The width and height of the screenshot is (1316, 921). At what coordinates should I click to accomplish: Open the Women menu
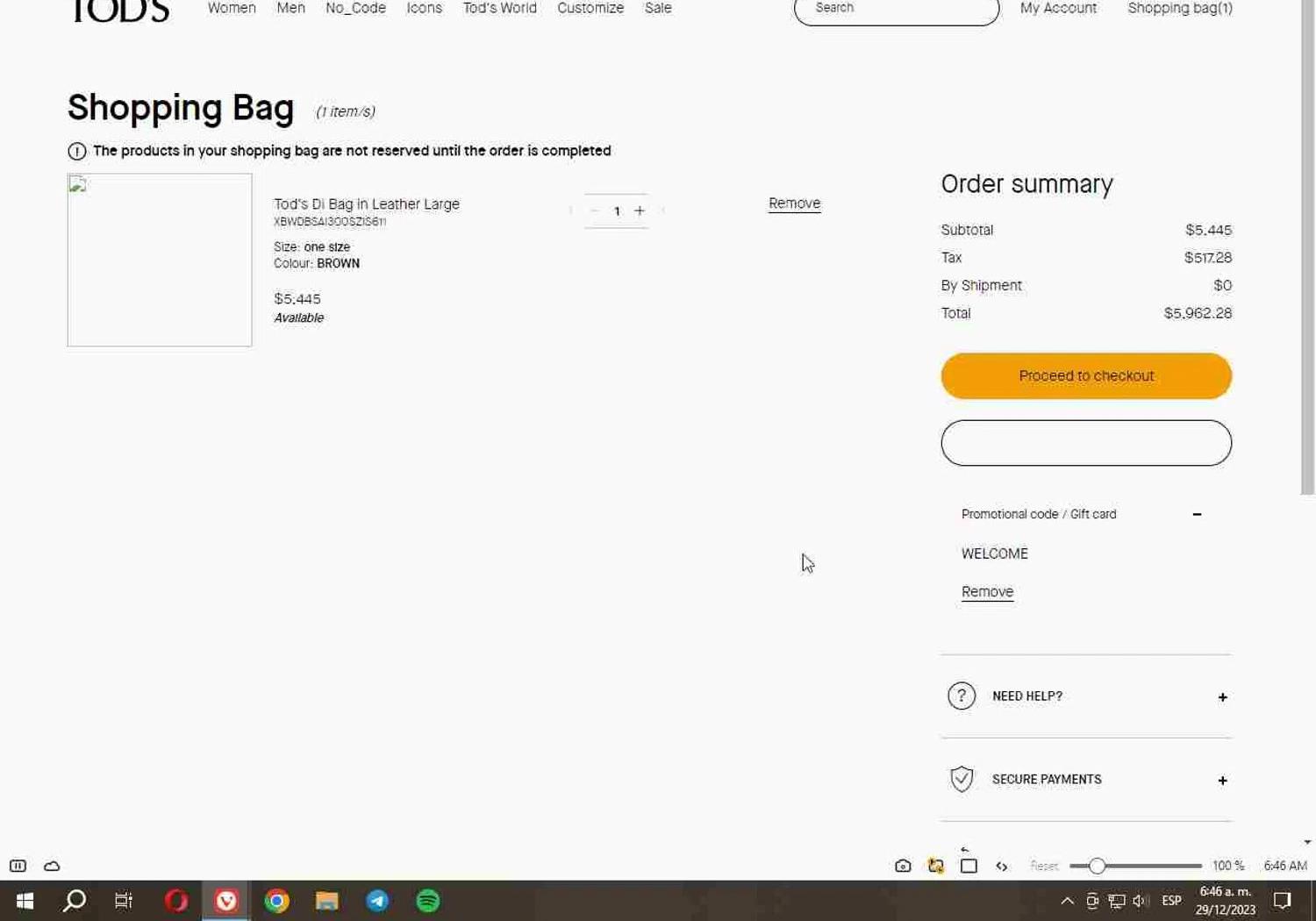click(x=232, y=8)
